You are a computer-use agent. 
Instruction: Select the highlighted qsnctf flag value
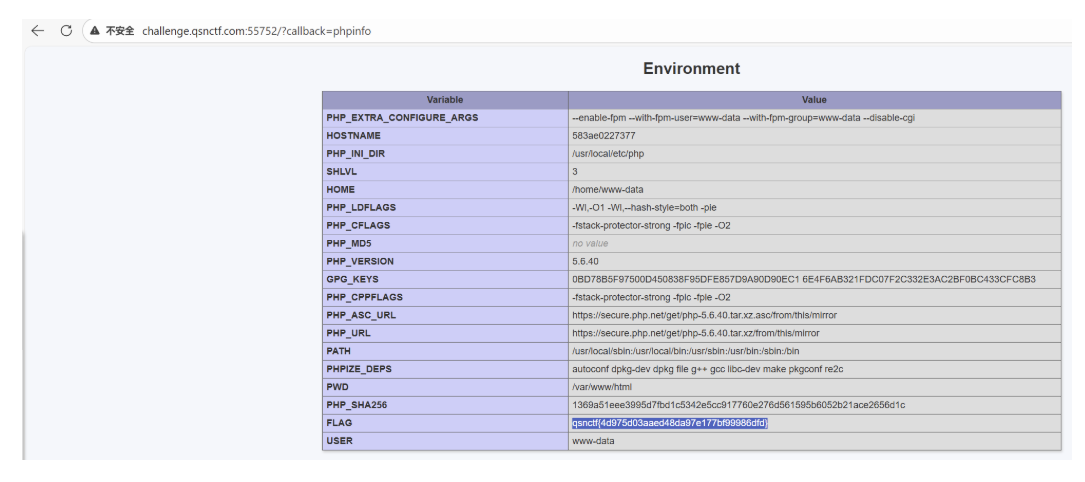(x=669, y=423)
